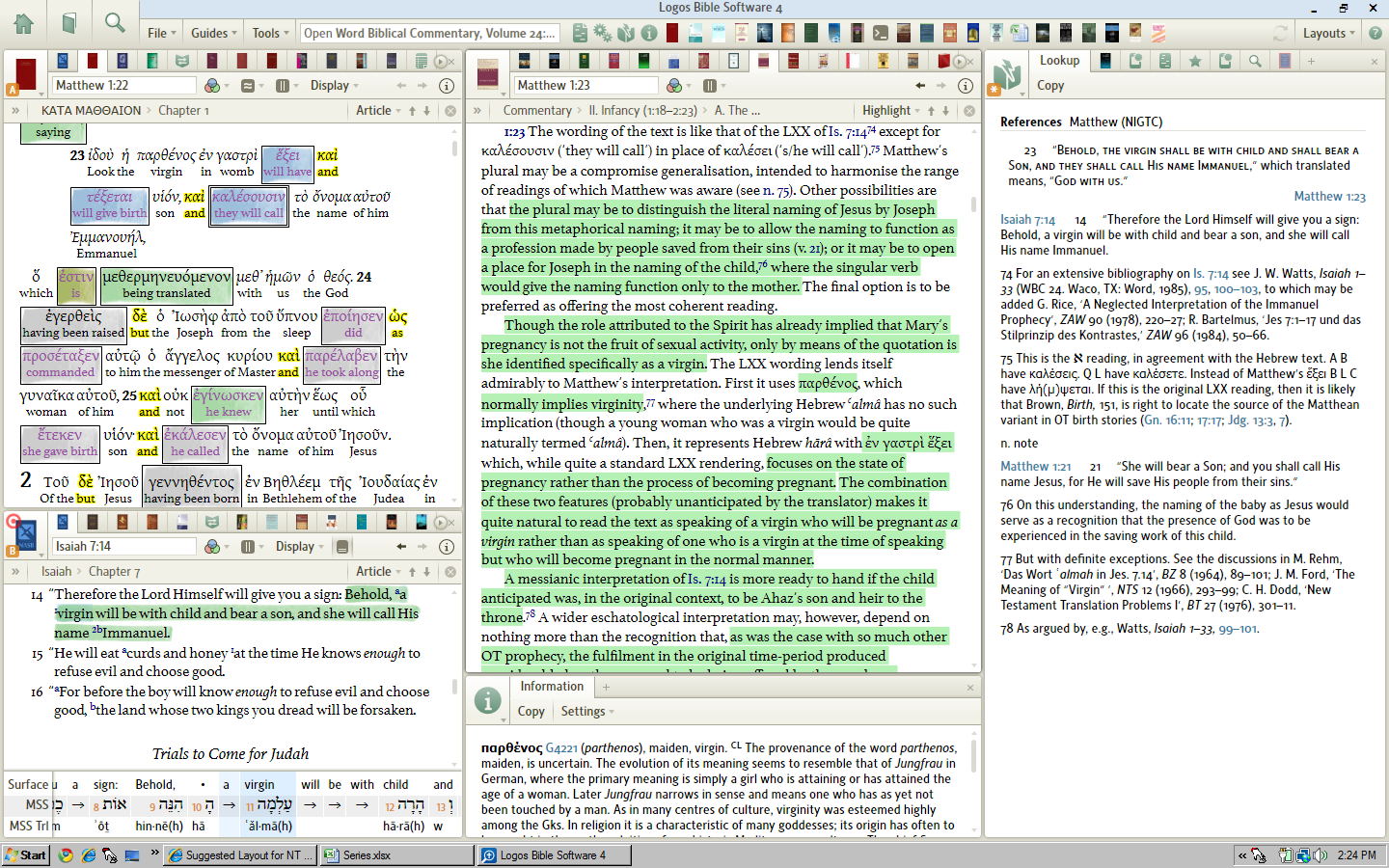The image size is (1389, 868).
Task: Switch to the star Favorites tab
Action: point(1195,61)
